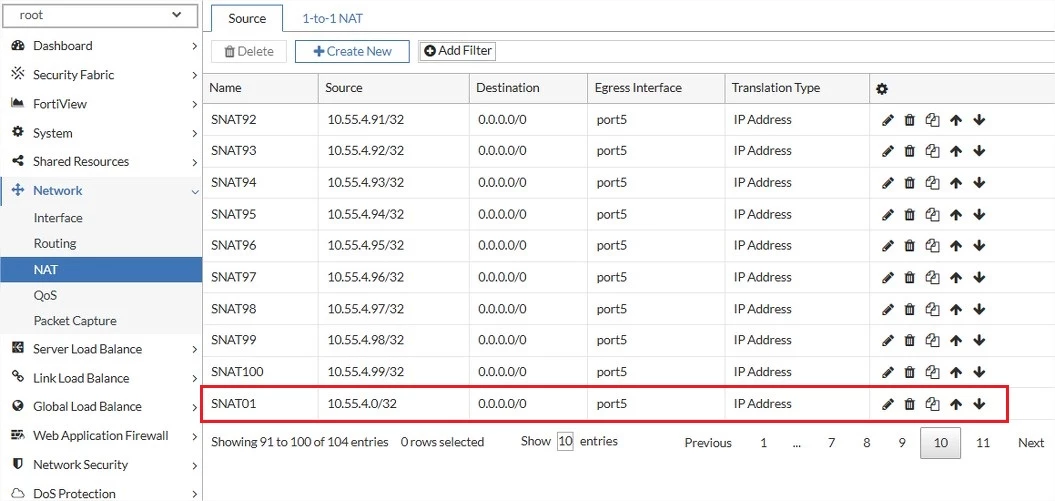Open QoS under Network
Image resolution: width=1055 pixels, height=501 pixels.
point(45,295)
